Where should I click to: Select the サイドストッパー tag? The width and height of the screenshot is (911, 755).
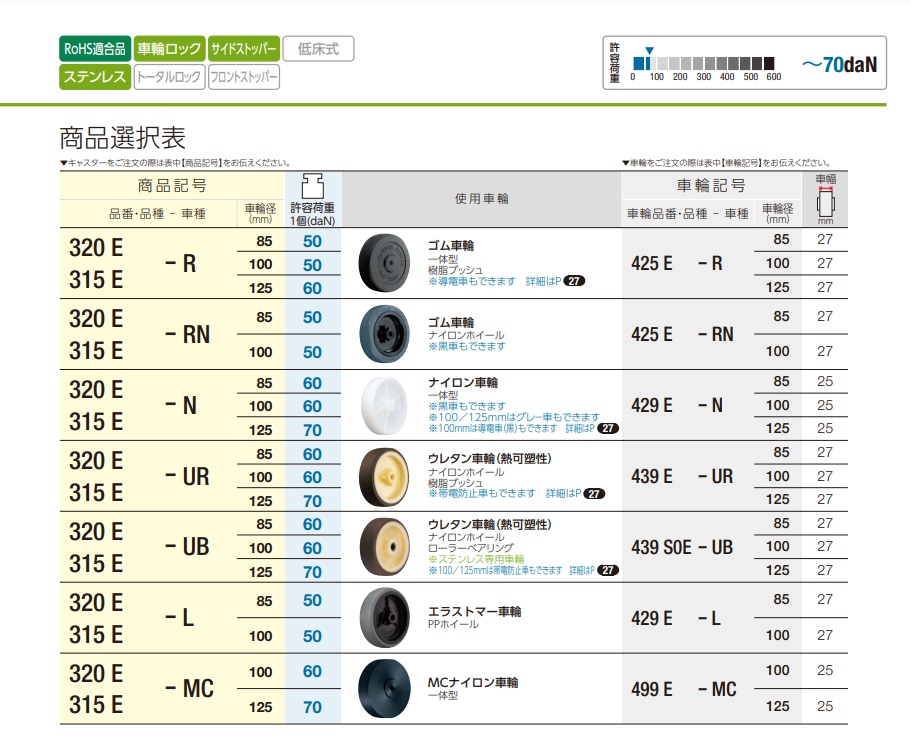tap(243, 48)
